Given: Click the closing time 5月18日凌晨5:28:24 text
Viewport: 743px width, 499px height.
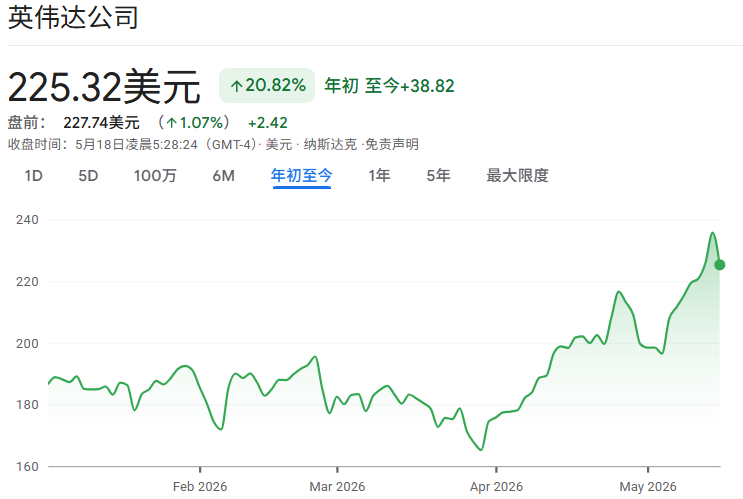Looking at the screenshot, I should tap(136, 144).
